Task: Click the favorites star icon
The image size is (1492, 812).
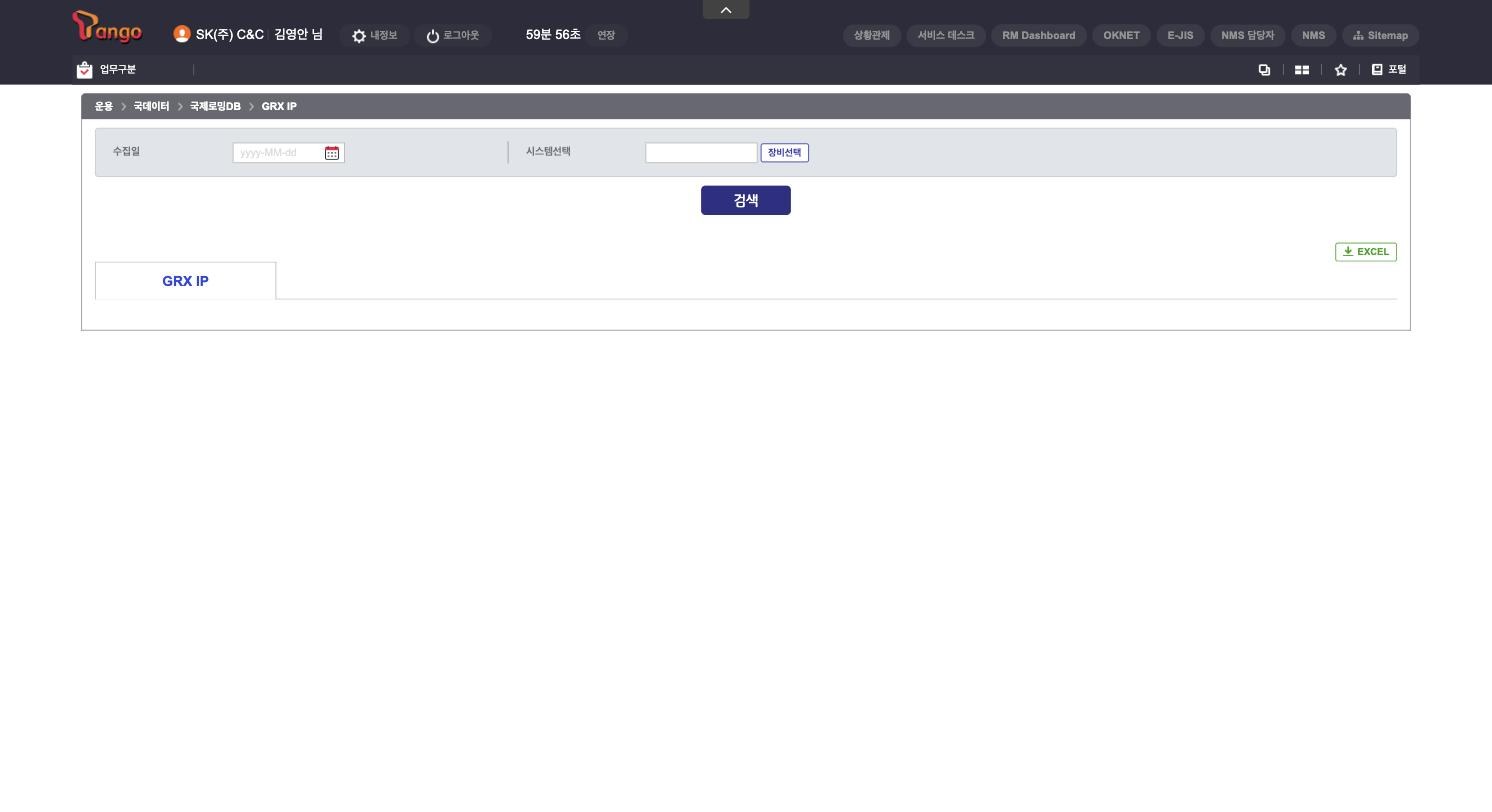Action: pyautogui.click(x=1341, y=70)
